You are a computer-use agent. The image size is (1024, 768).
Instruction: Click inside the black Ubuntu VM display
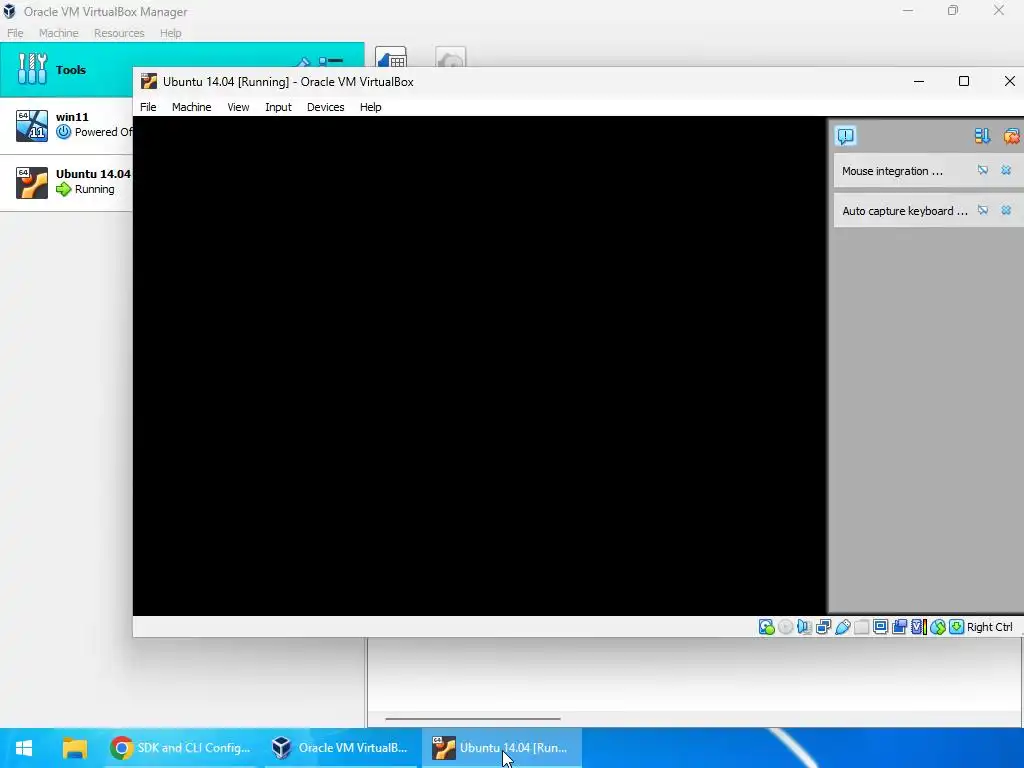pos(480,366)
